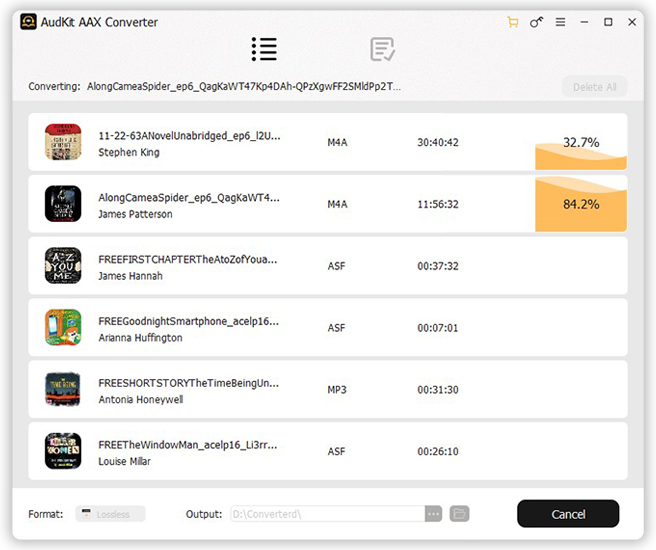The height and width of the screenshot is (550, 656).
Task: Click duration 30:40:42
Action: tap(438, 143)
